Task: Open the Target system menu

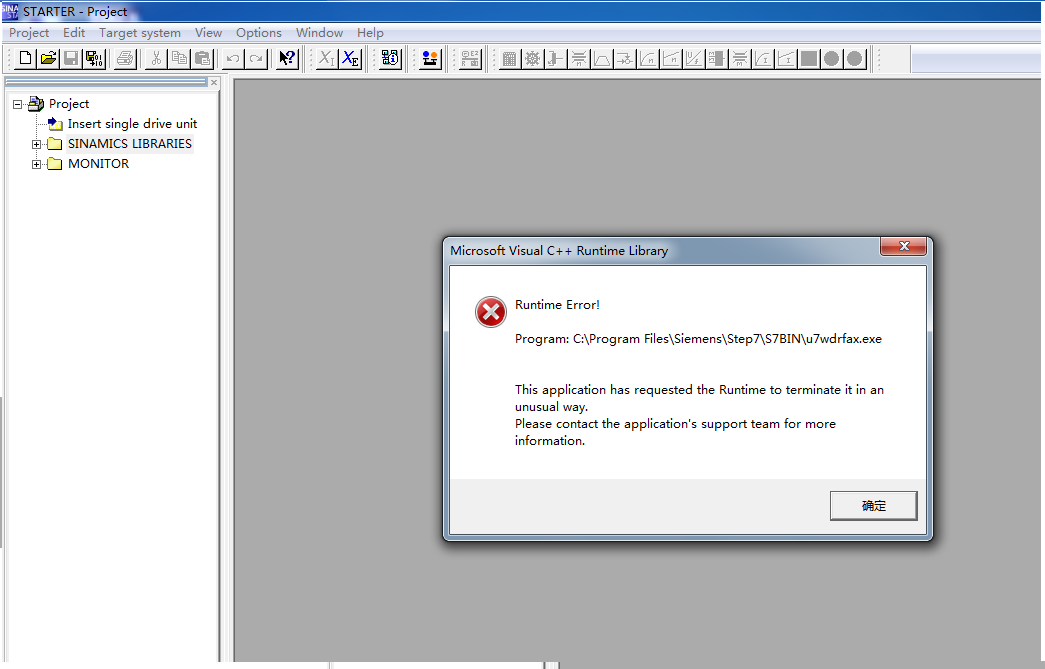Action: [139, 33]
